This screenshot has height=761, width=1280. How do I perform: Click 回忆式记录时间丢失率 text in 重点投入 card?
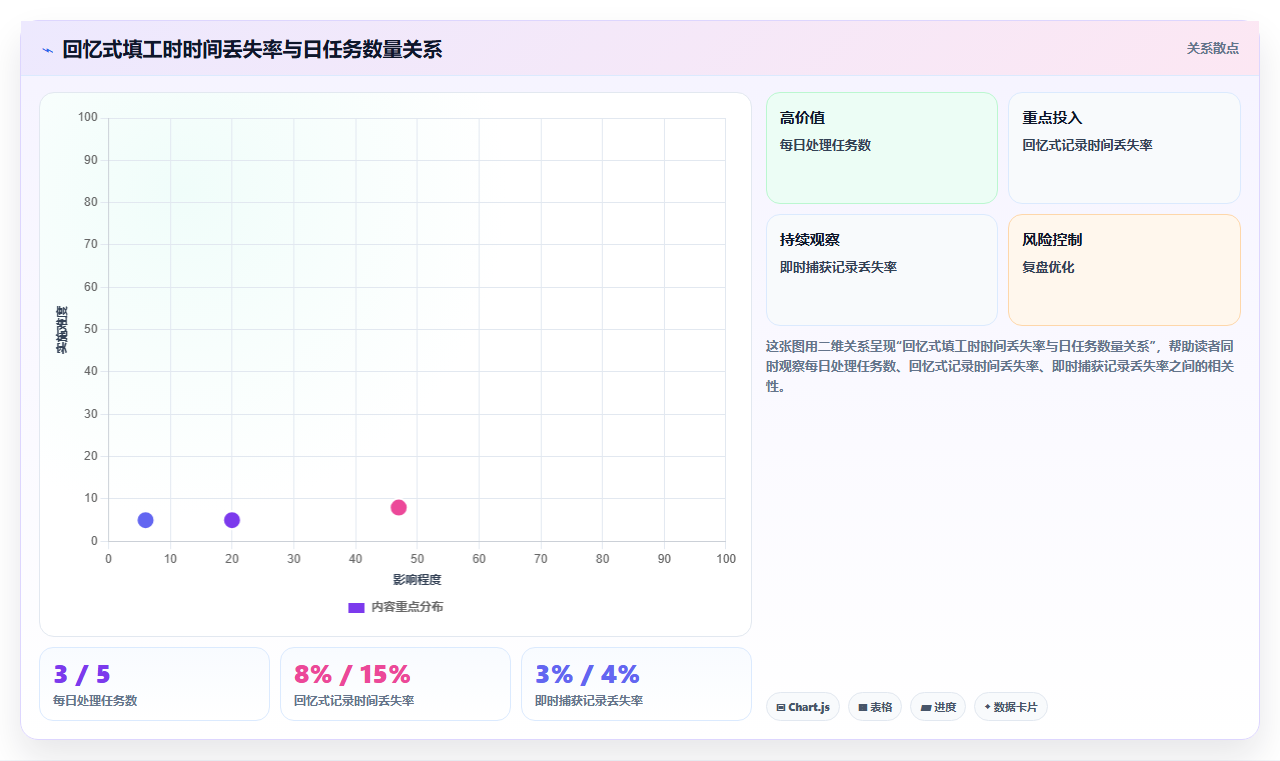click(1087, 145)
